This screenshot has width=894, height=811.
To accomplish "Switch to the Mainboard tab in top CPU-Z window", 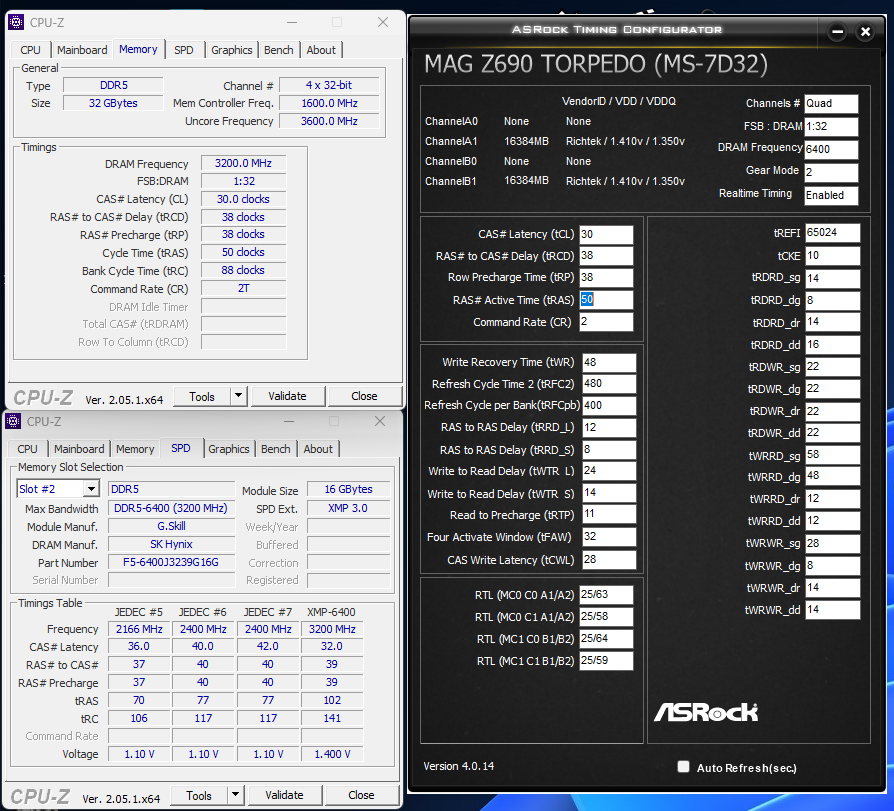I will [82, 50].
